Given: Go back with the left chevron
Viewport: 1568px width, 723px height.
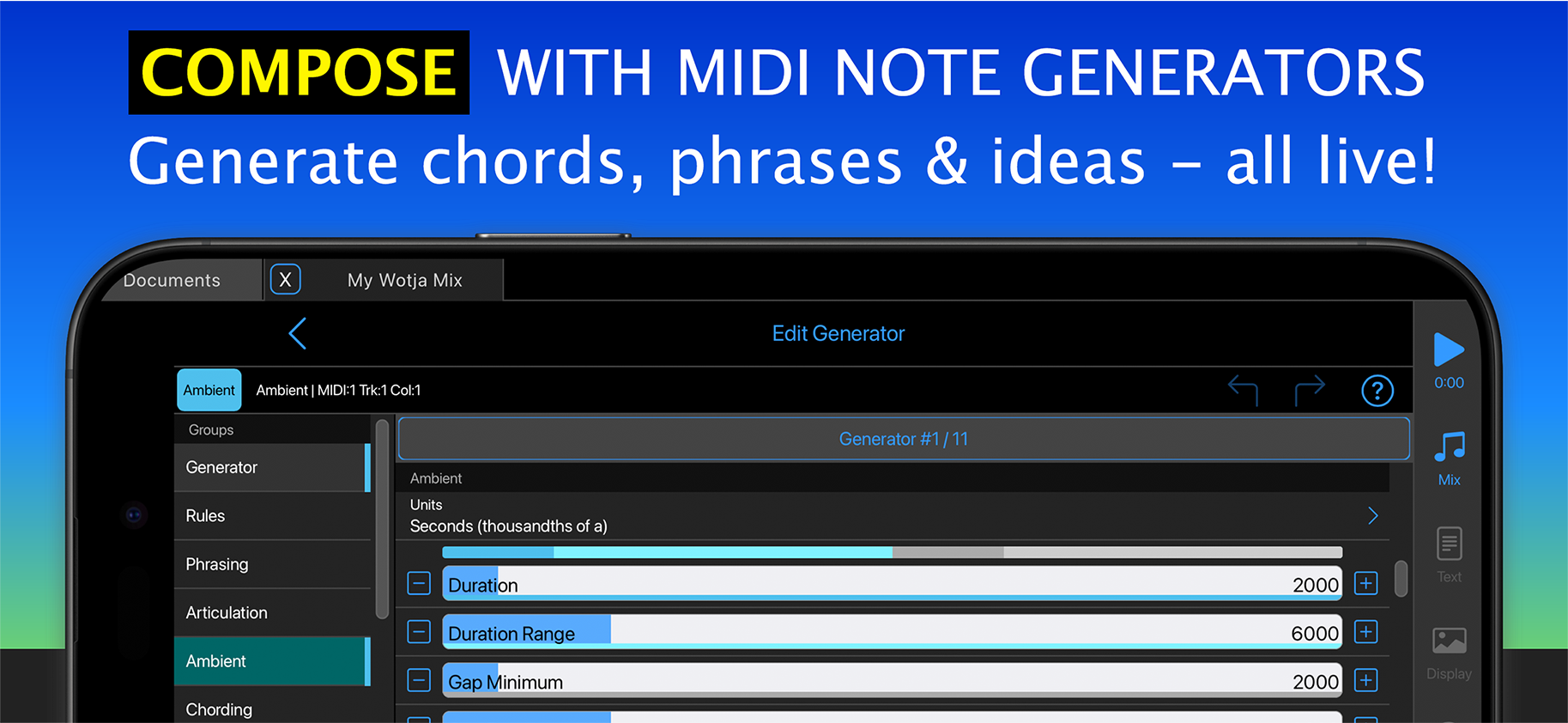Looking at the screenshot, I should (x=298, y=334).
